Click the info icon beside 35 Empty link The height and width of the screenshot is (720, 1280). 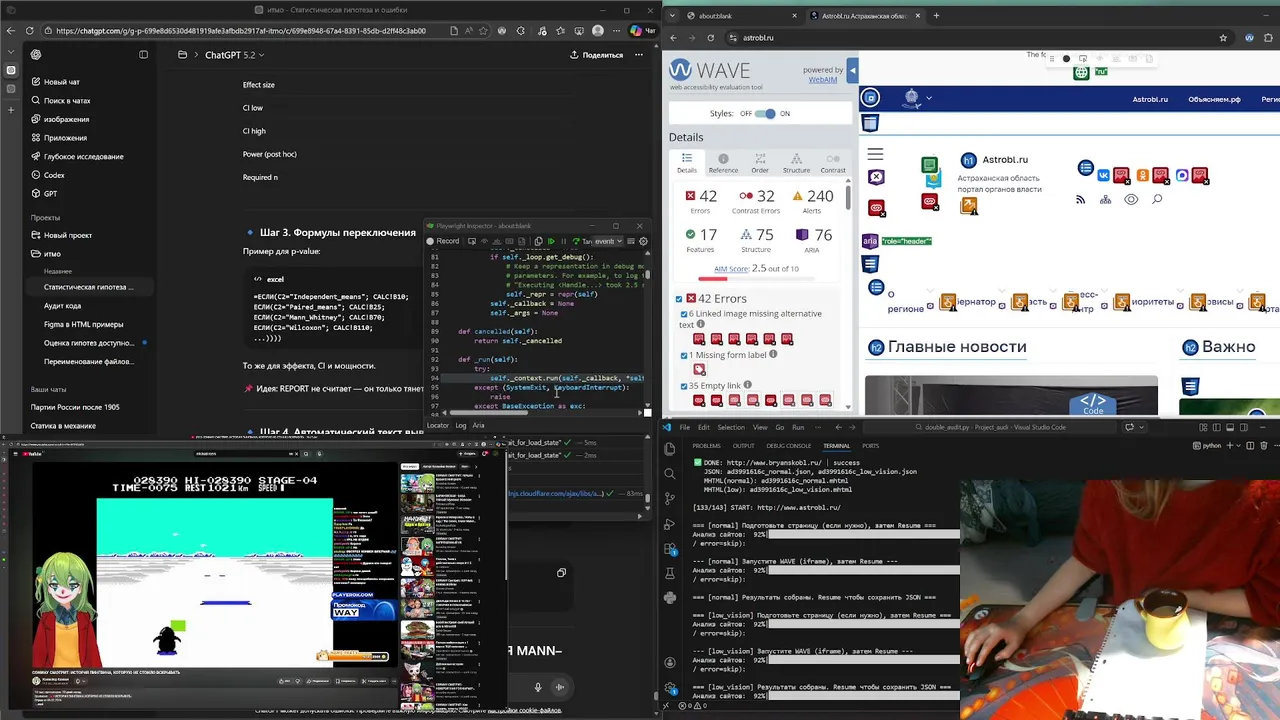[x=749, y=385]
